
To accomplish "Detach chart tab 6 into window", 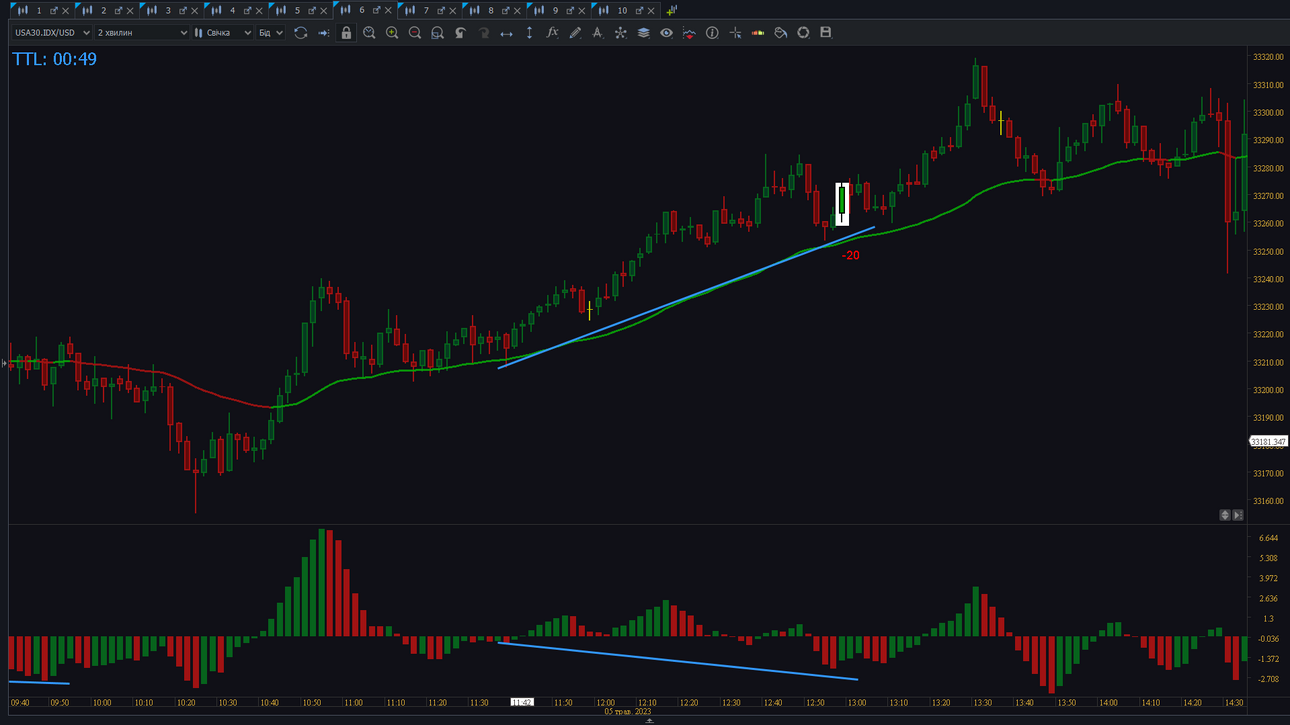I will coord(376,11).
